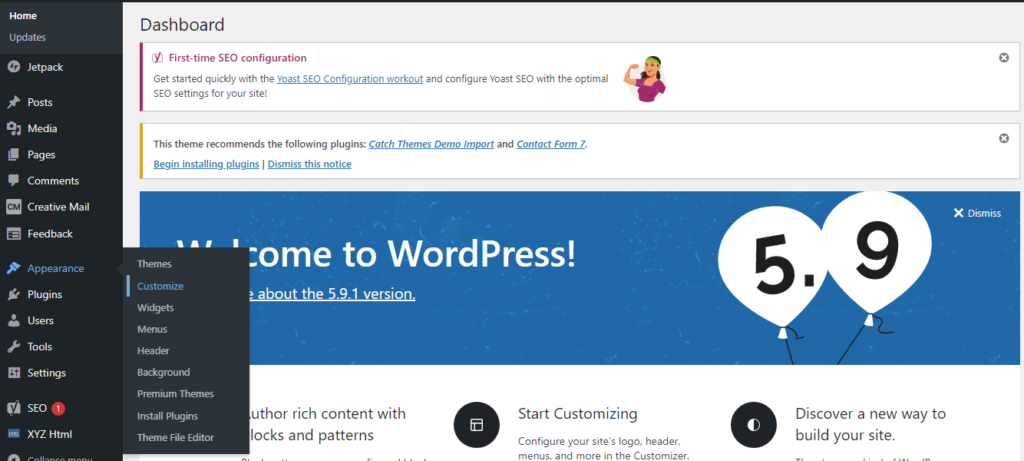This screenshot has height=461, width=1024.
Task: Open Header in Appearance flyout
Action: [153, 351]
